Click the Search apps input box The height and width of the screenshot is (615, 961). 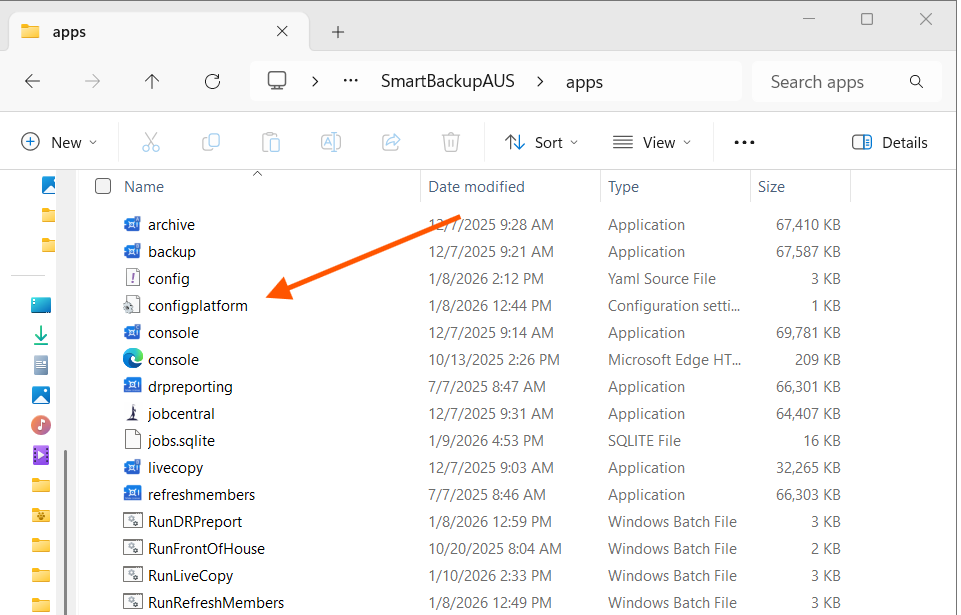point(830,82)
